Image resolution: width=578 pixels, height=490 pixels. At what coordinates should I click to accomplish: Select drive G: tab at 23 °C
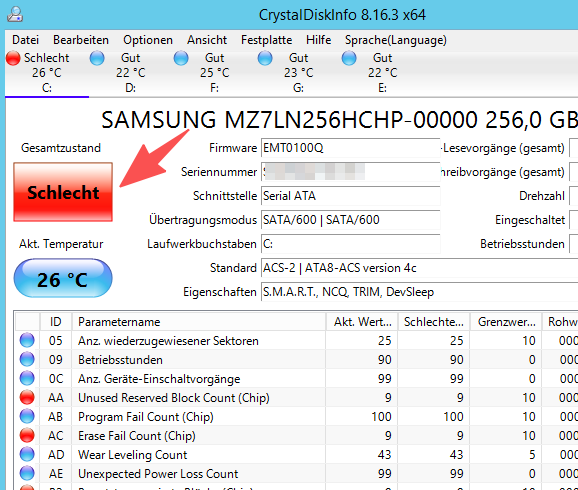(x=299, y=73)
